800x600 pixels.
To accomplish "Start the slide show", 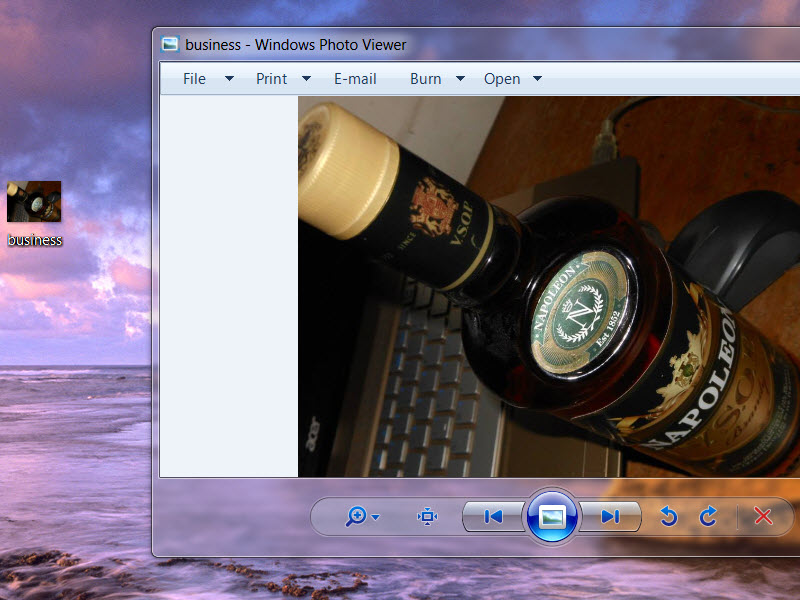I will [552, 517].
